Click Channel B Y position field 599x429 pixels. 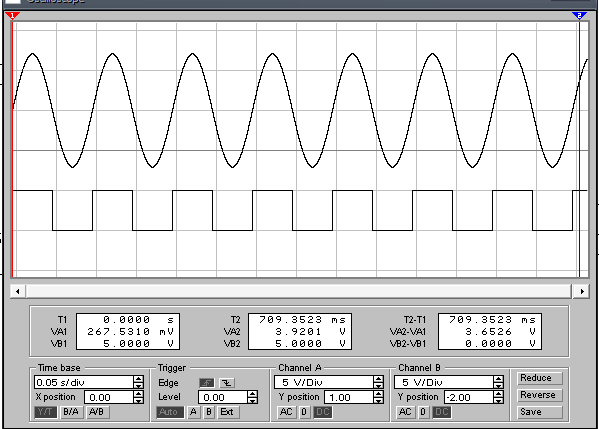point(468,397)
